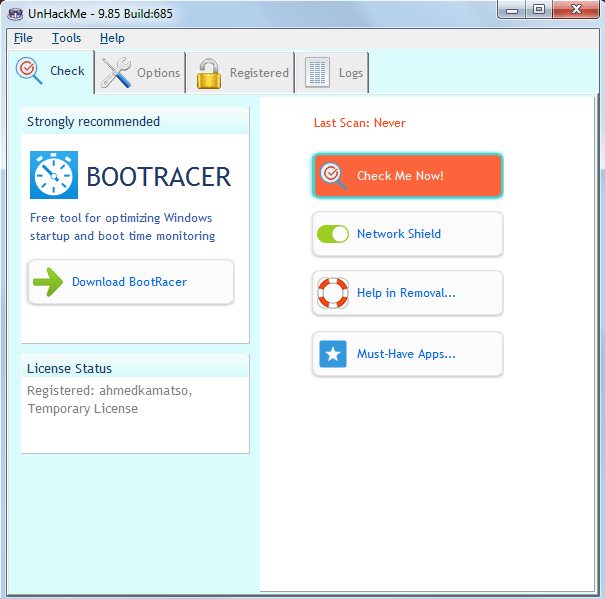
Task: Click the BOOTRACER title text
Action: click(x=159, y=177)
